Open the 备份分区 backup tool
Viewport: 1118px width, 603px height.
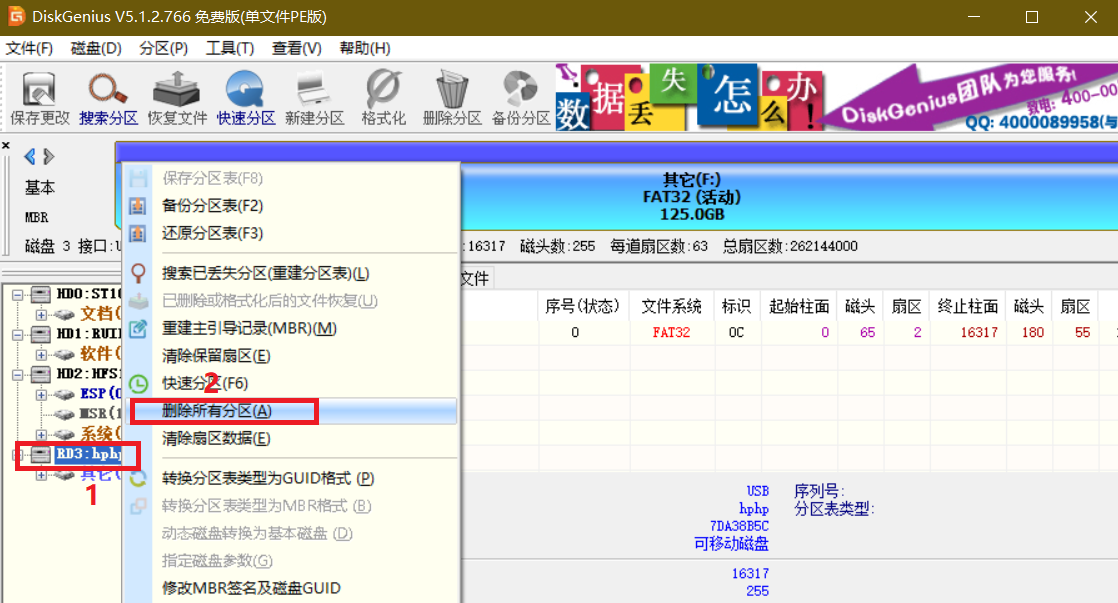point(521,98)
